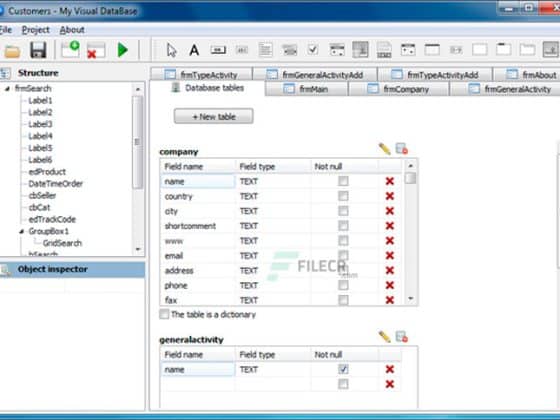560x420 pixels.
Task: Enable 'The table is a dictionary' checkbox
Action: pos(164,314)
